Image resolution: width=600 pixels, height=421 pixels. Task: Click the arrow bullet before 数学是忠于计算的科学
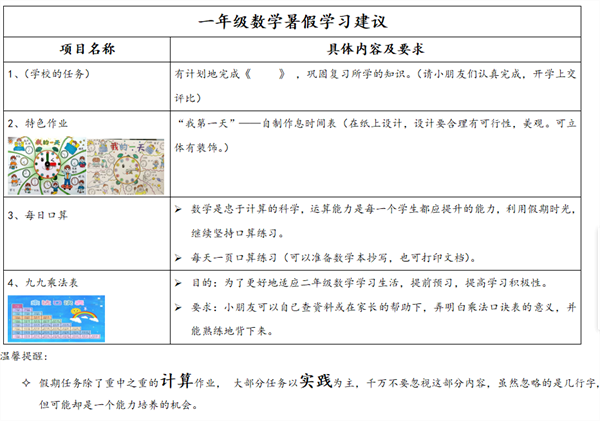178,209
